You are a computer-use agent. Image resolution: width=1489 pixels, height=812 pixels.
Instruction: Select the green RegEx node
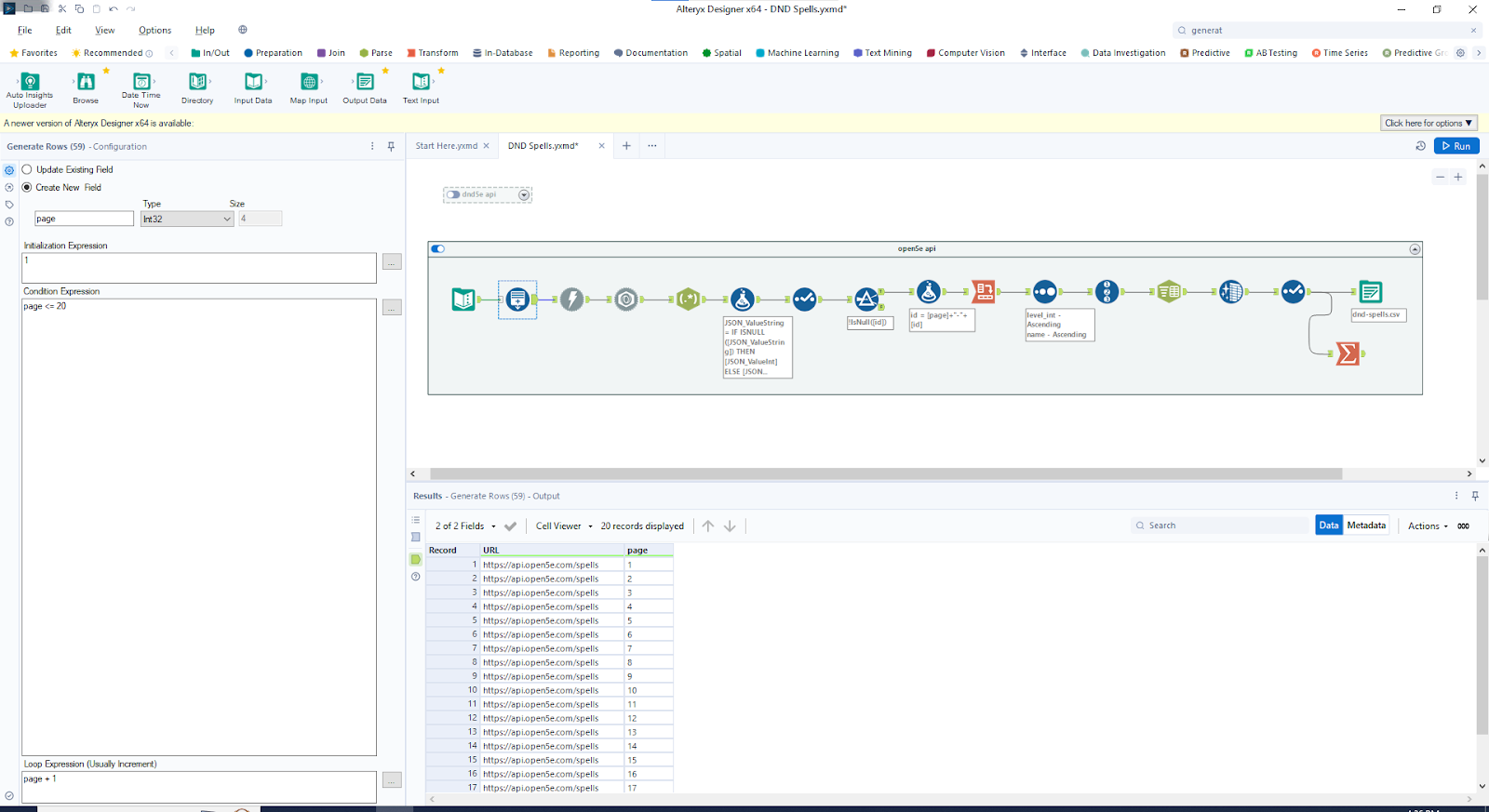click(688, 299)
